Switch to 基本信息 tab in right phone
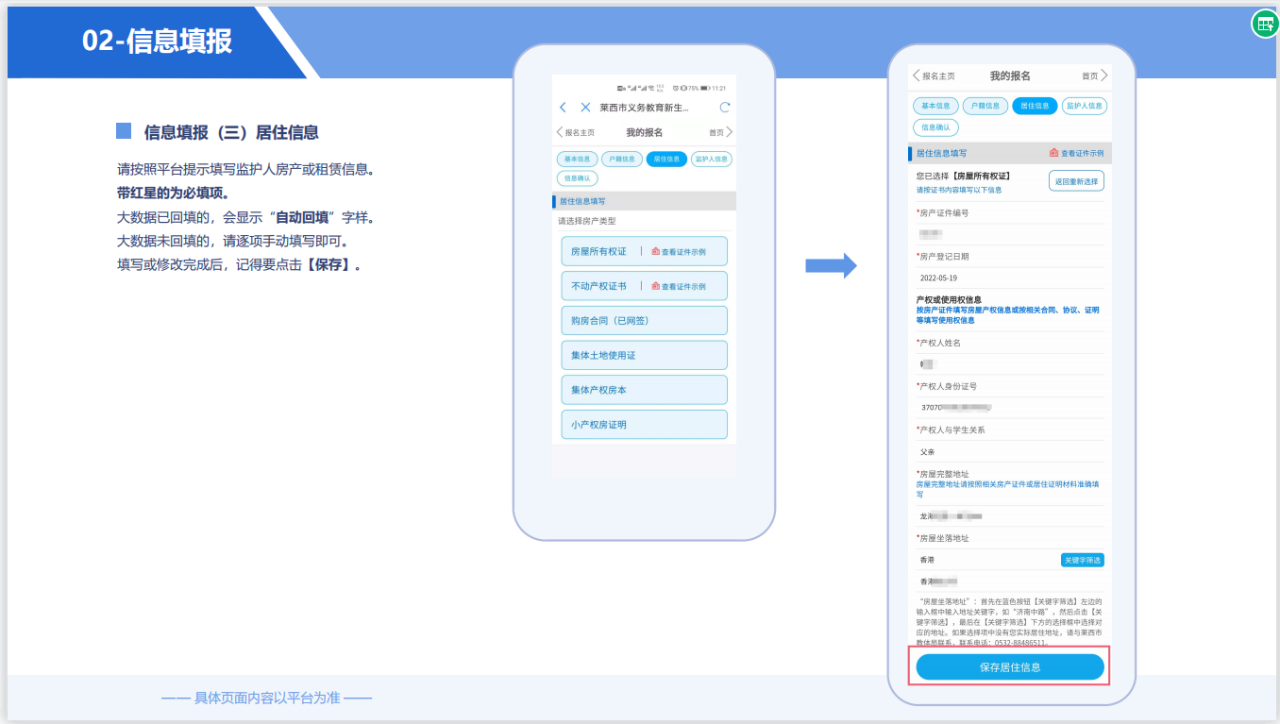Viewport: 1280px width, 724px height. [x=935, y=106]
